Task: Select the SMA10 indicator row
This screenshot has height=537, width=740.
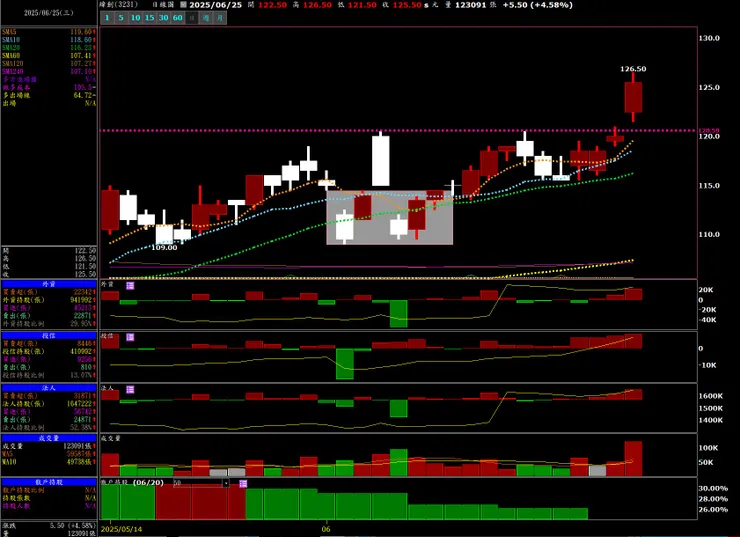Action: 49,40
